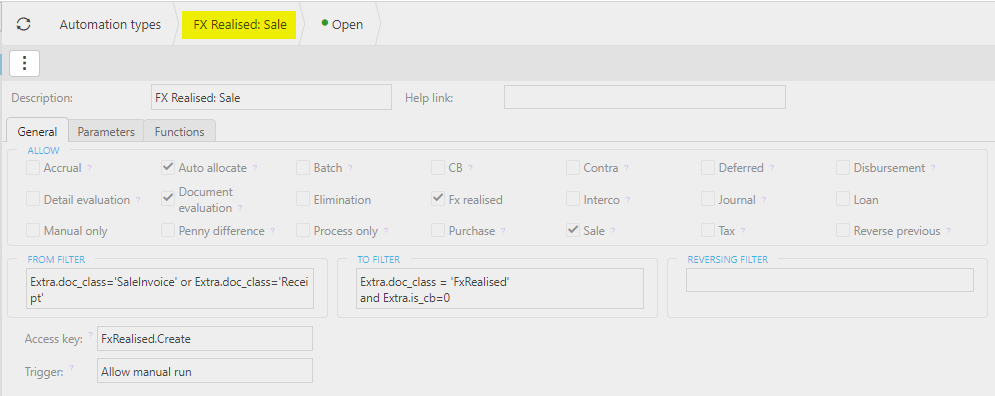Screen dimensions: 995x396
Task: Enable the Batch checkbox
Action: coord(303,168)
